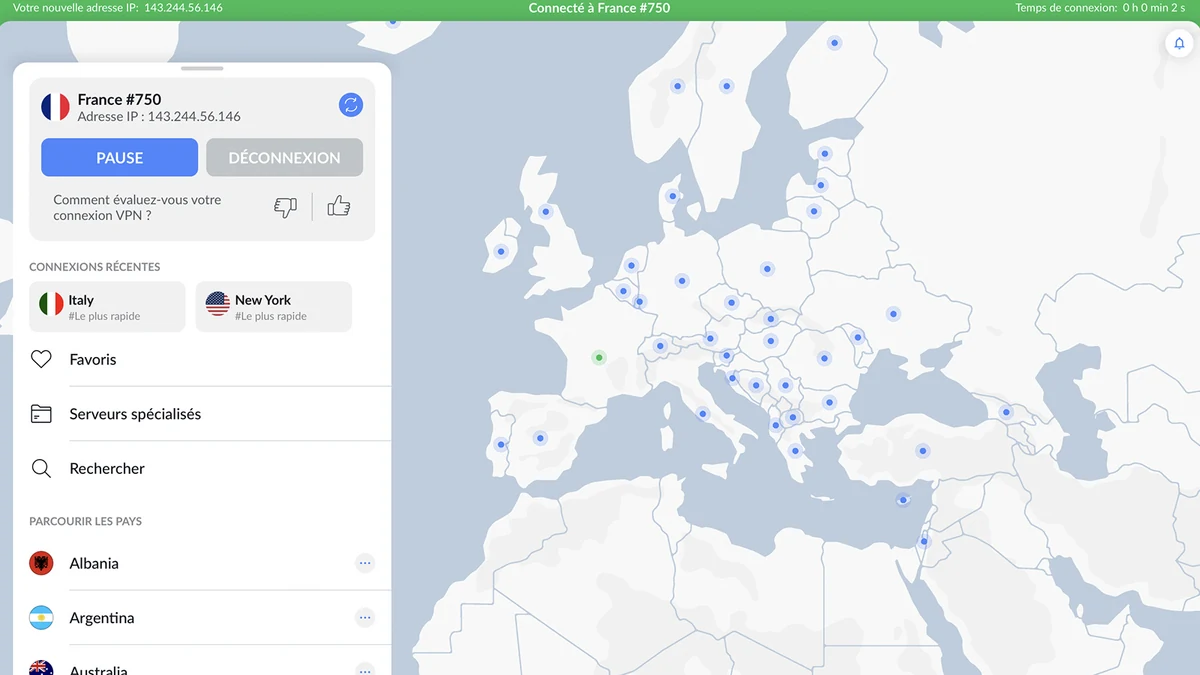Rate connection with thumbs up icon
This screenshot has width=1200, height=675.
[x=339, y=206]
